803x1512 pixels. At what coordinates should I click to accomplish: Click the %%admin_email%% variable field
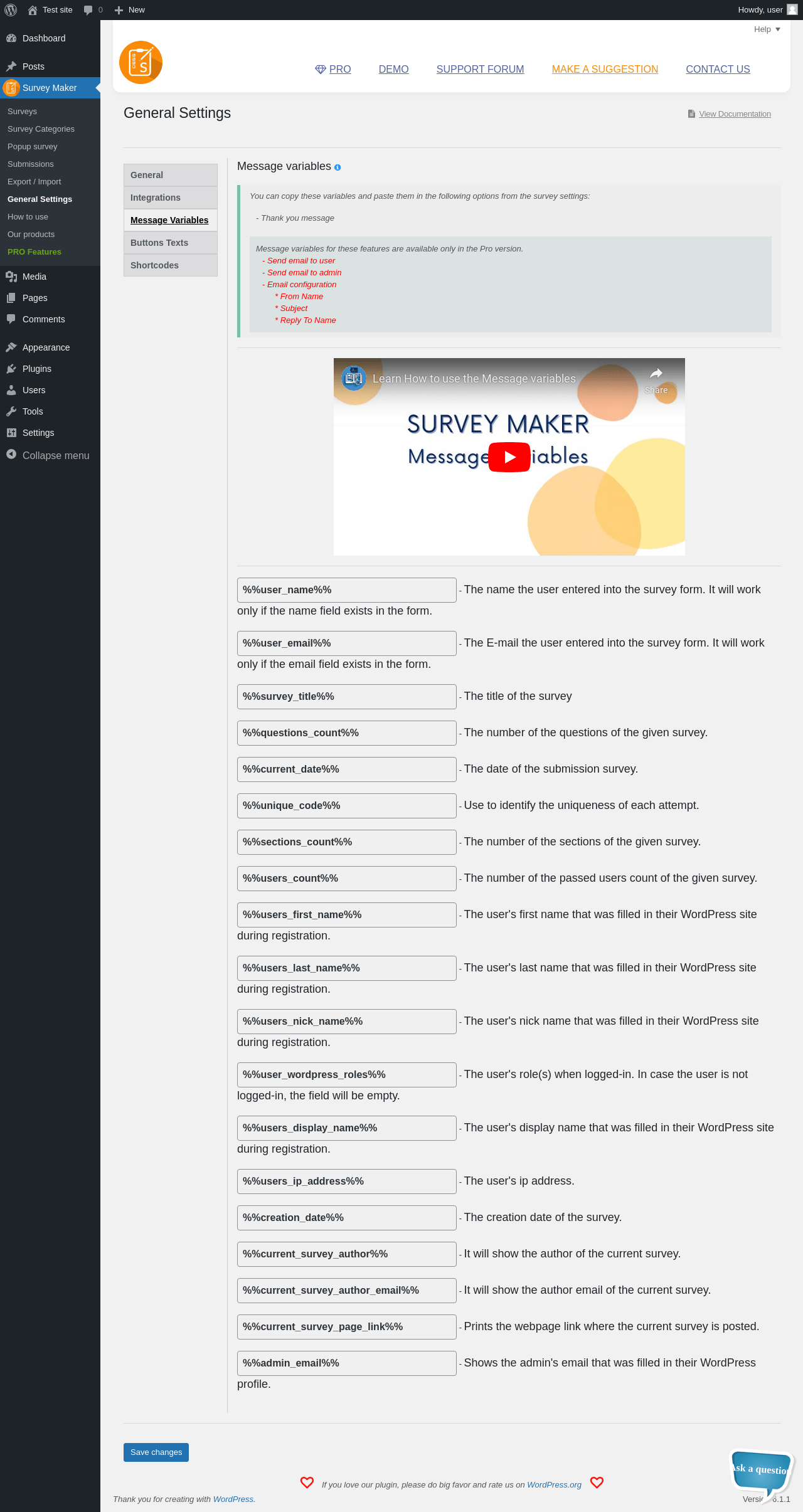347,1363
